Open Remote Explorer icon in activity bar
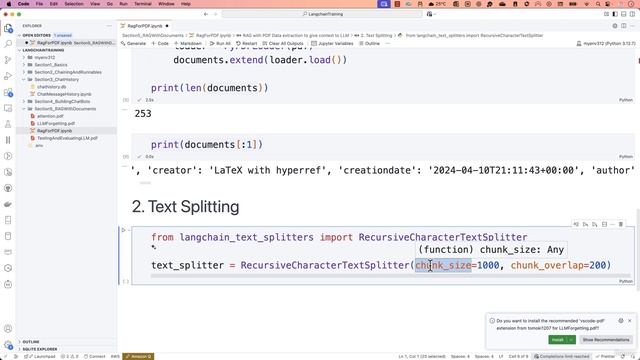Viewport: 640px width, 360px height. click(8, 108)
